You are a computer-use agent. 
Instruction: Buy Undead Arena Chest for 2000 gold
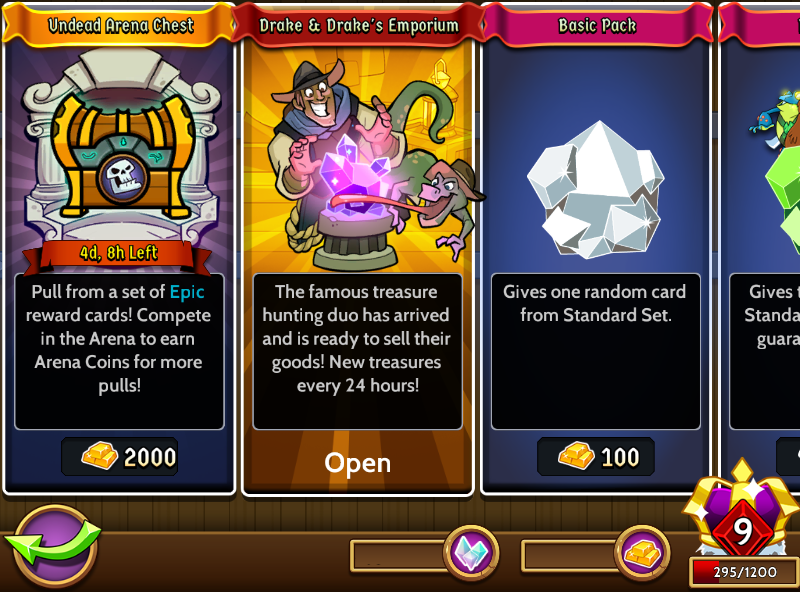click(x=120, y=456)
